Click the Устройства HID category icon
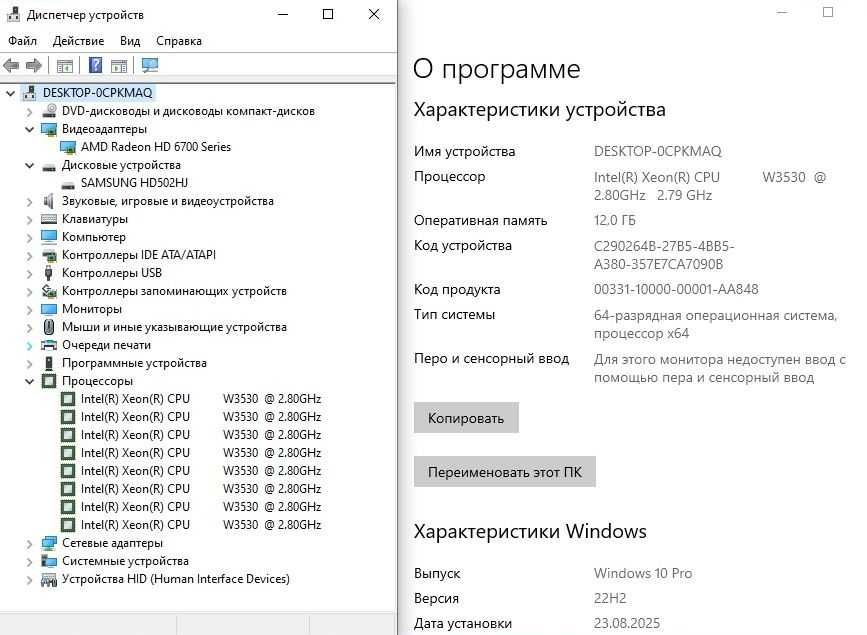 49,580
